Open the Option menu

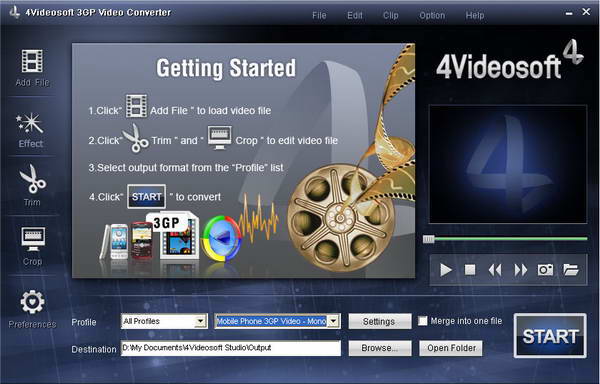point(432,15)
